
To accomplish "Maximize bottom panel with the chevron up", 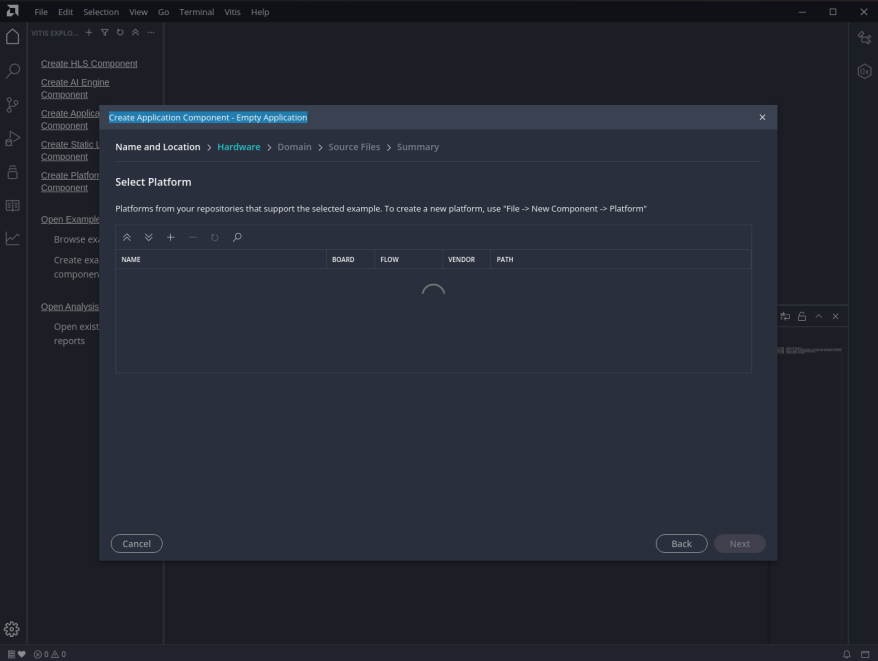I will [x=819, y=316].
